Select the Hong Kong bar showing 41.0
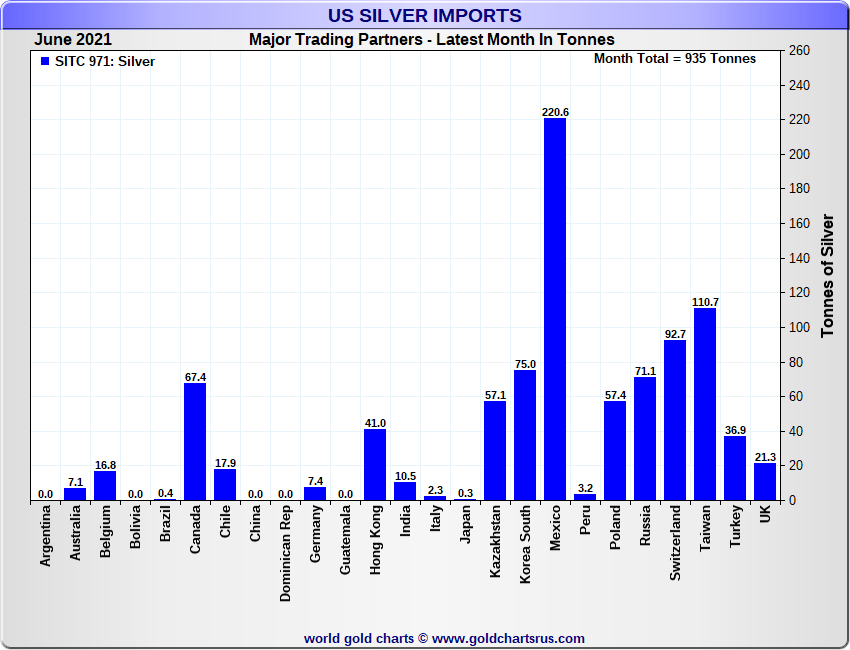Viewport: 850px width, 650px height. click(x=375, y=464)
